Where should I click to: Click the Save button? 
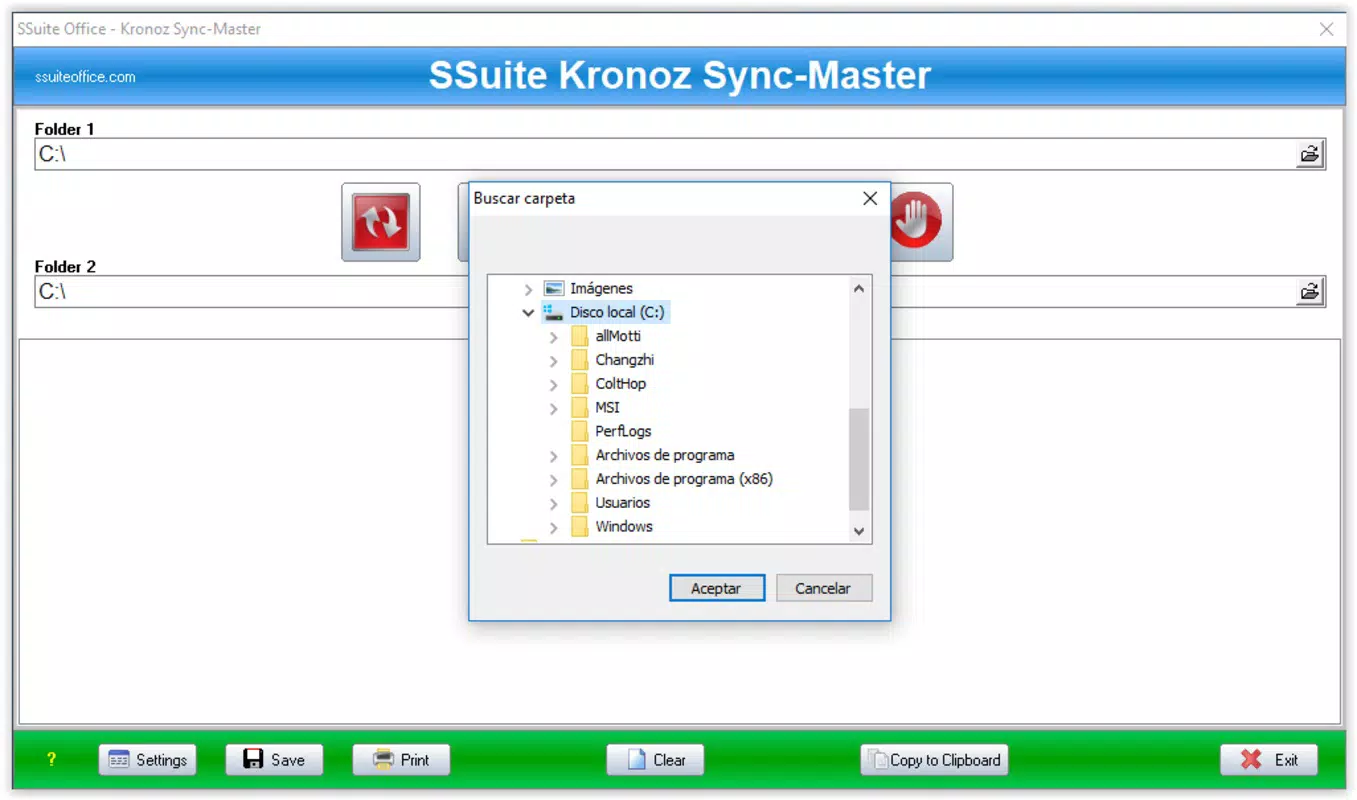pyautogui.click(x=275, y=760)
